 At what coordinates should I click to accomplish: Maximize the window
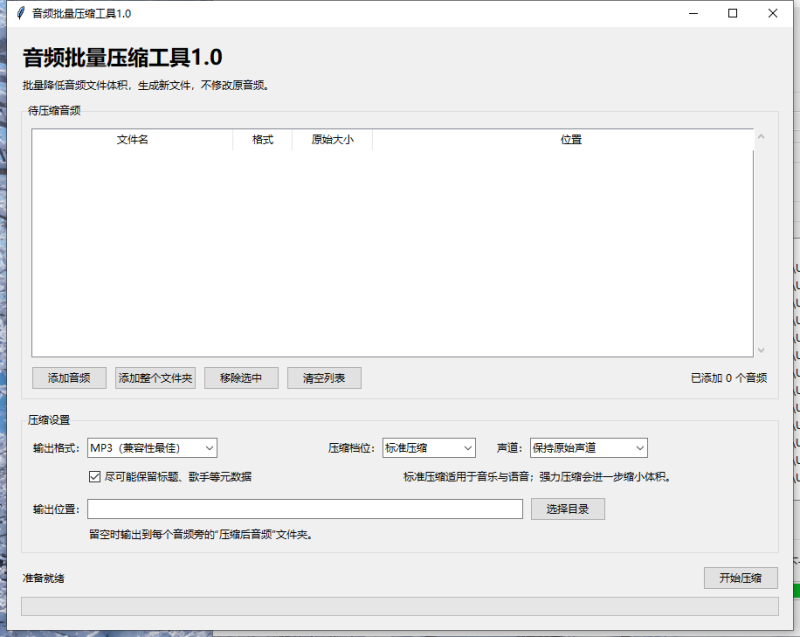733,13
